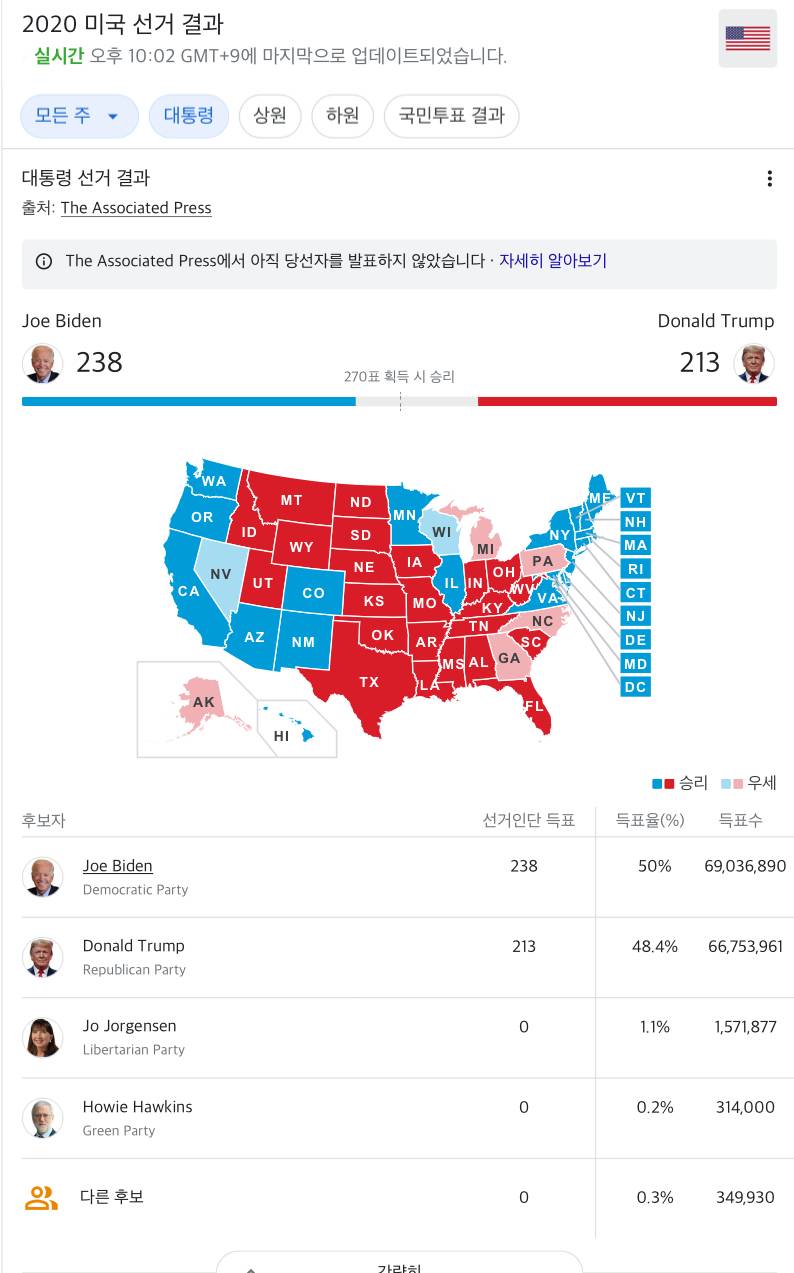
Task: Click the DC label box beside map
Action: [635, 687]
